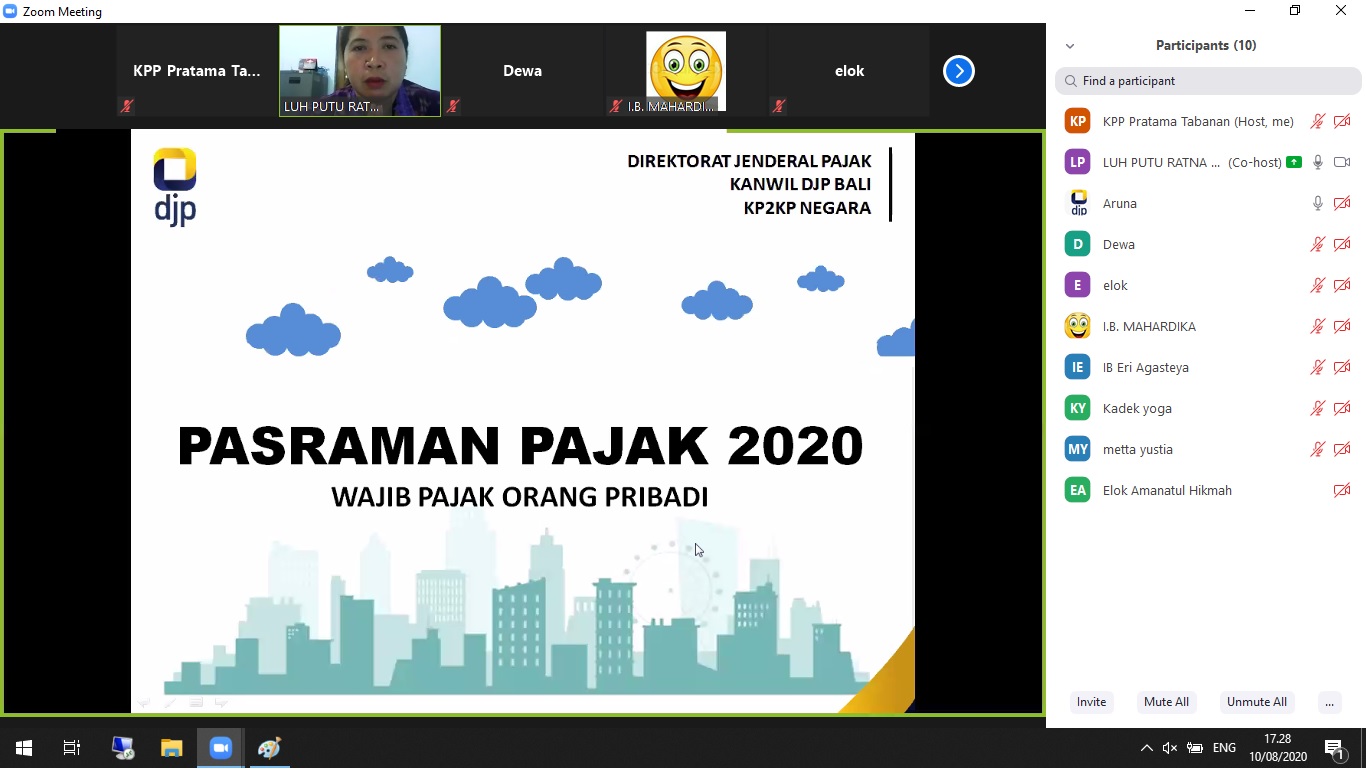Click the muted microphone icon for Dewa
Viewport: 1366px width, 780px height.
tap(1318, 244)
